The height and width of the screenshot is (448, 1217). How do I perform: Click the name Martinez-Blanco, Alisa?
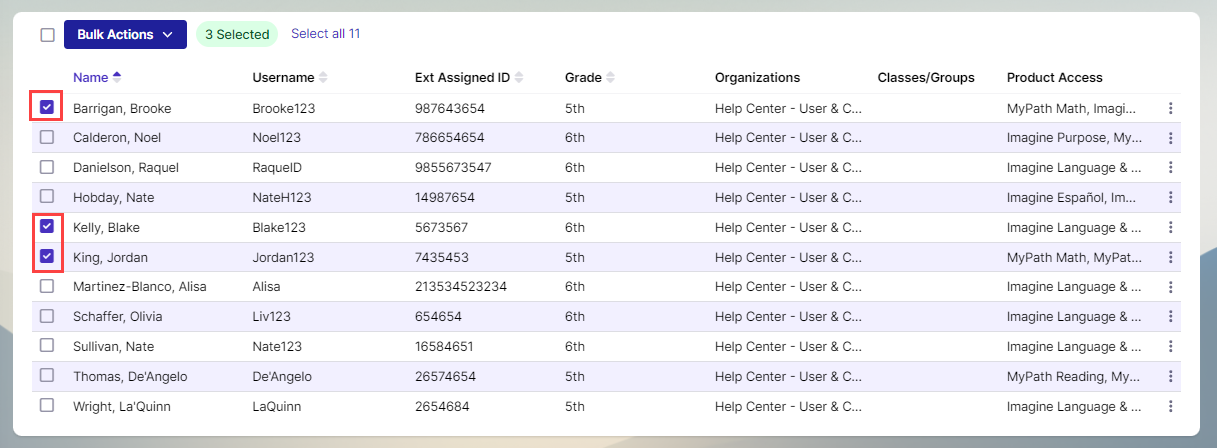point(140,287)
